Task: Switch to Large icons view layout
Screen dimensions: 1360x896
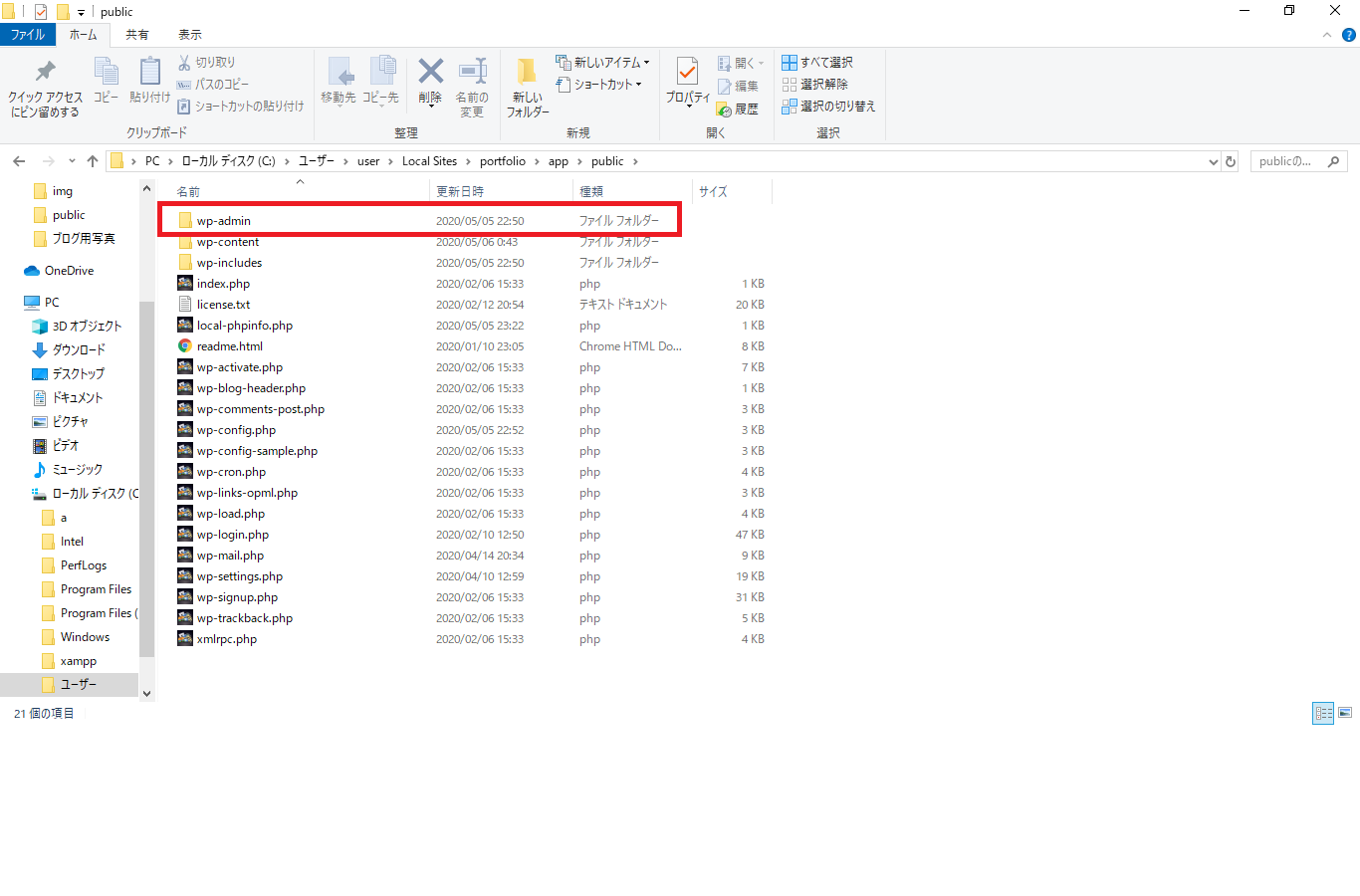Action: 1345,713
